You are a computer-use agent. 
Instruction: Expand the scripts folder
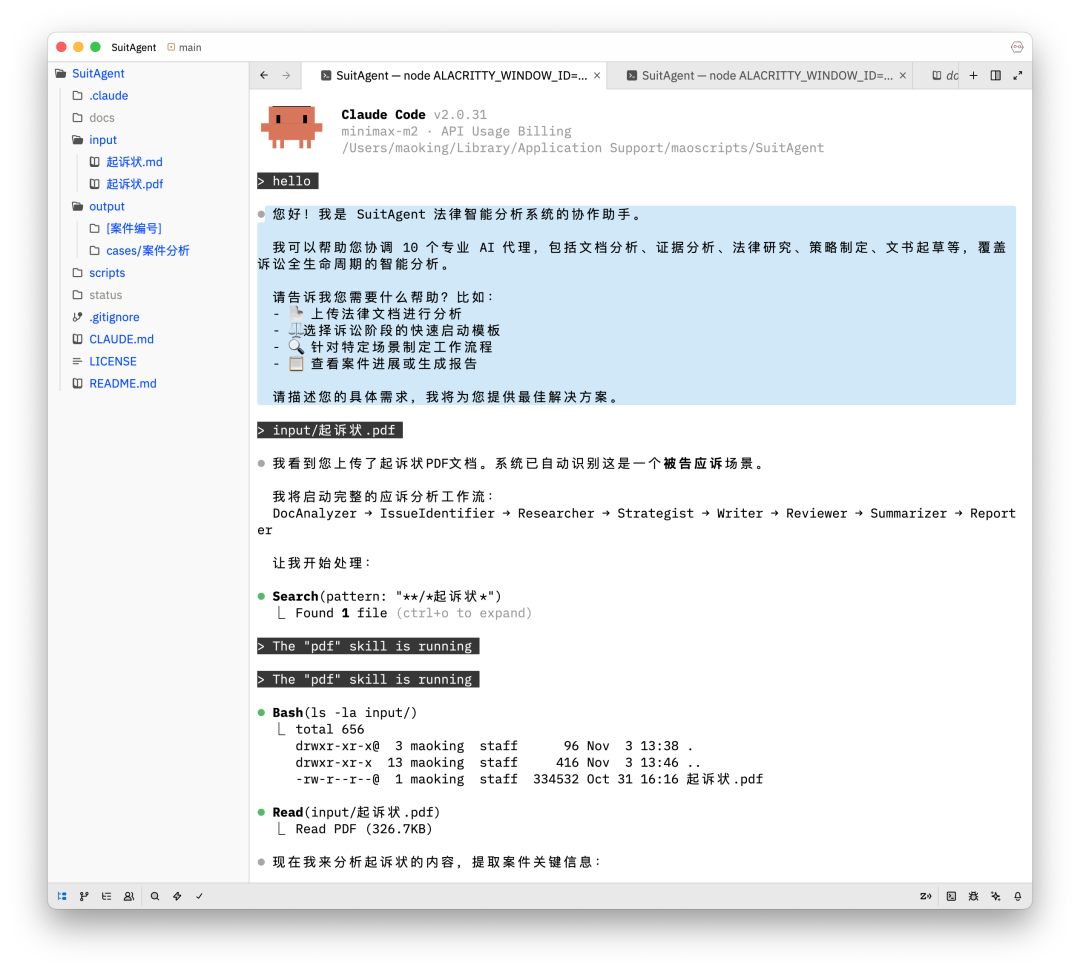pos(107,273)
